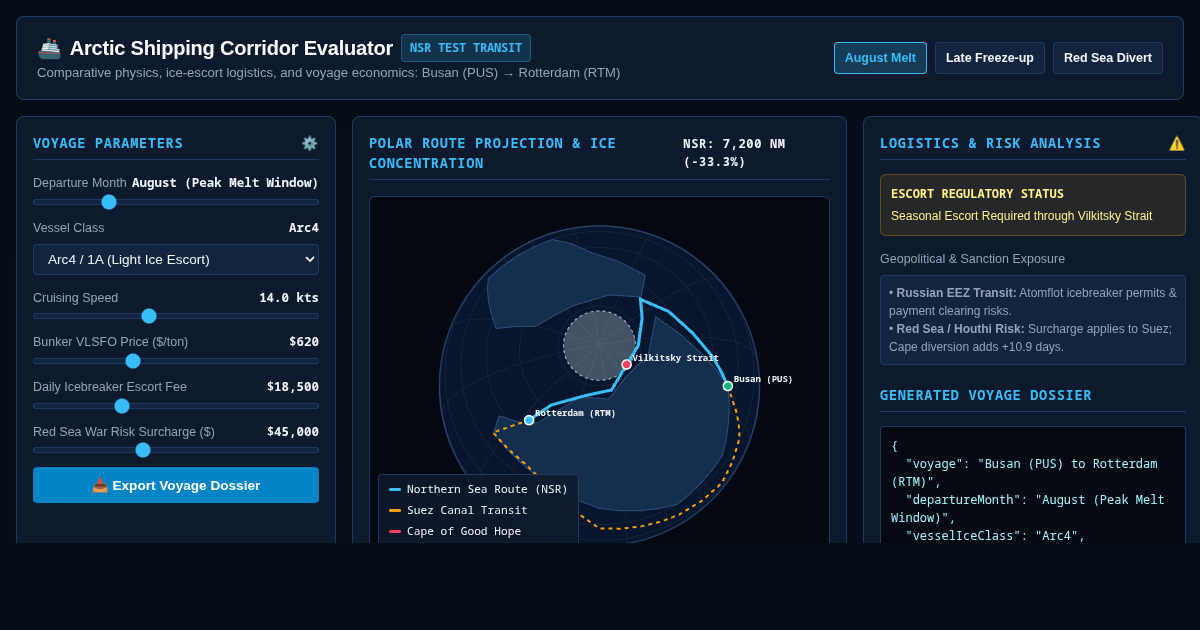Click the orange Suez legend color swatch
Viewport: 1200px width, 630px height.
pos(395,510)
